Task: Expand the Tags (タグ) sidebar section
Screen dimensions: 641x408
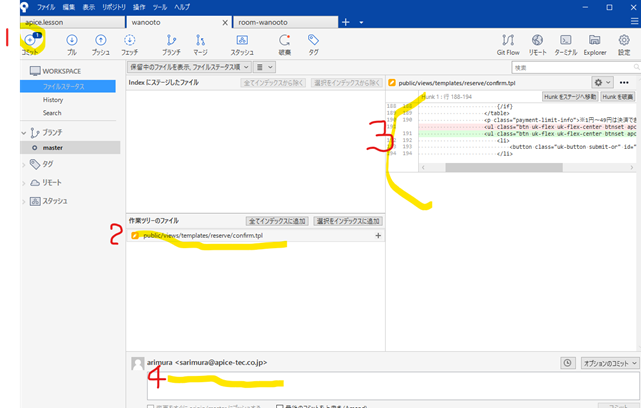Action: coord(23,164)
